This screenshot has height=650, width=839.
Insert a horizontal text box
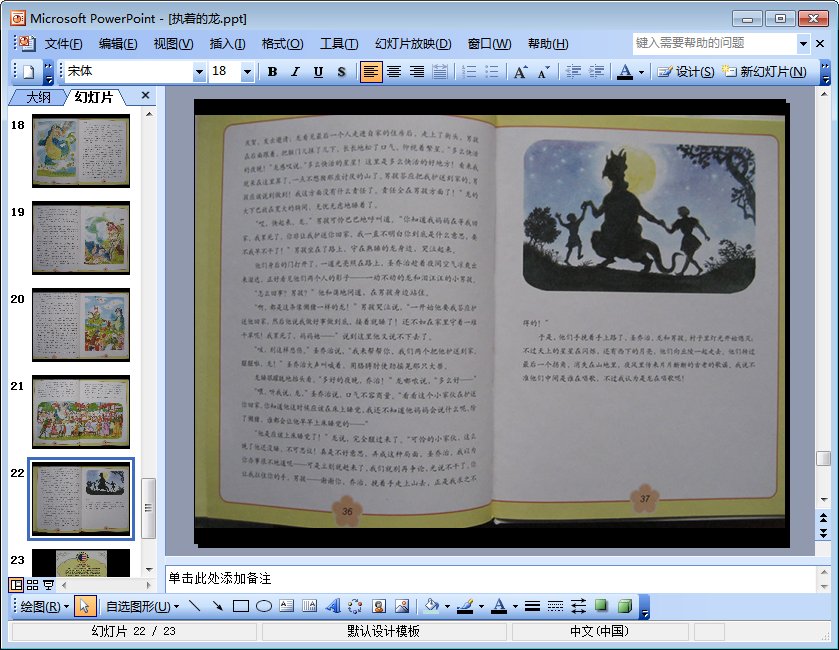[x=287, y=606]
